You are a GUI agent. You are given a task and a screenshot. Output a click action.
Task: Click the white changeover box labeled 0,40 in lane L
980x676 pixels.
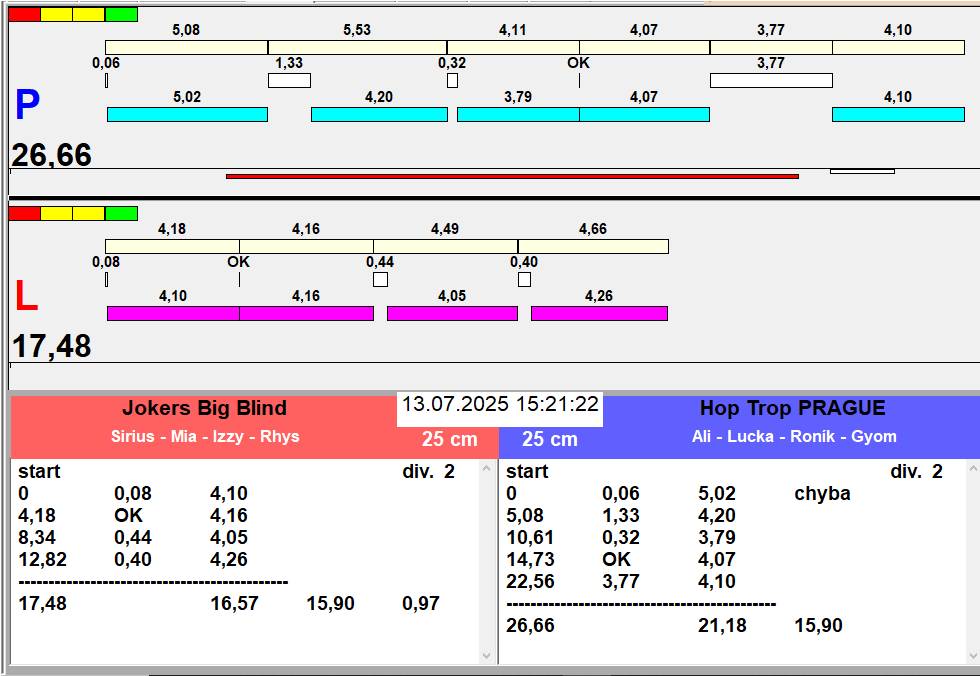pyautogui.click(x=524, y=279)
